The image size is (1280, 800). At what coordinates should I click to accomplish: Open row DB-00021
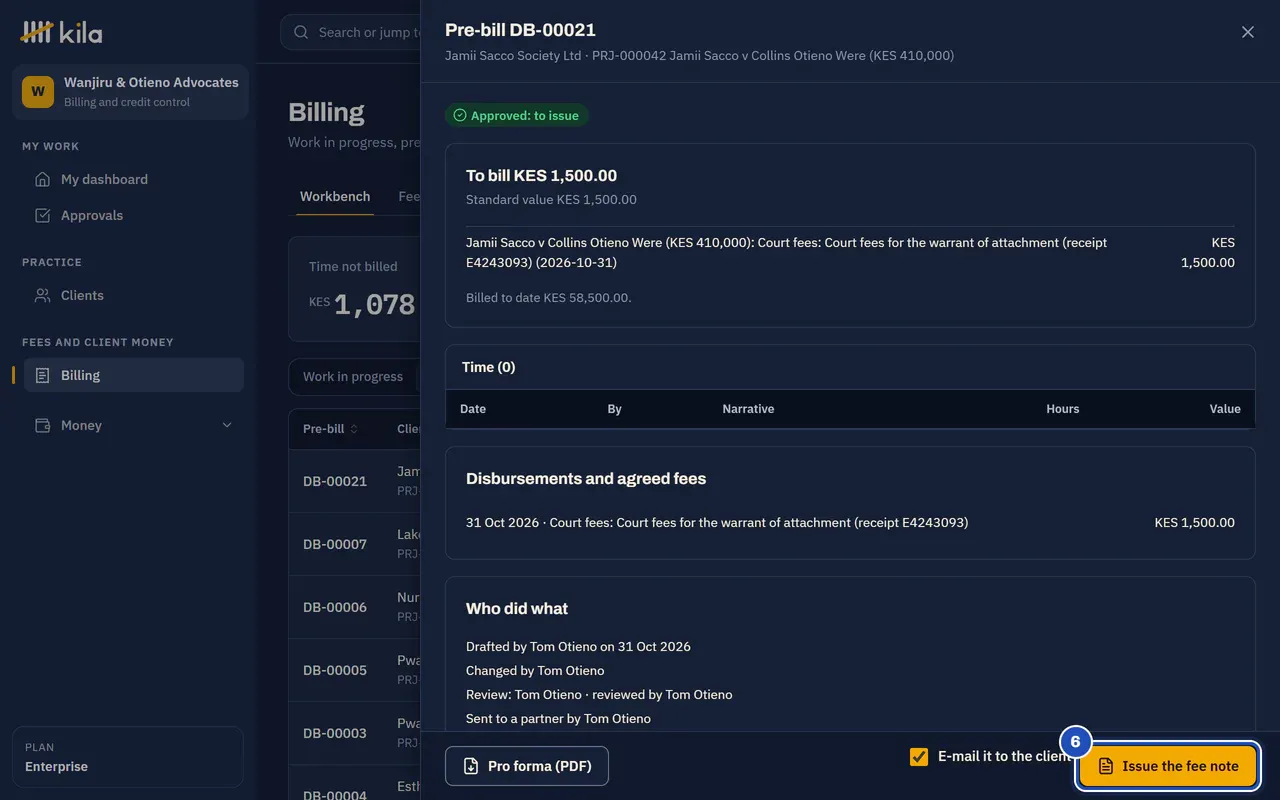click(355, 481)
